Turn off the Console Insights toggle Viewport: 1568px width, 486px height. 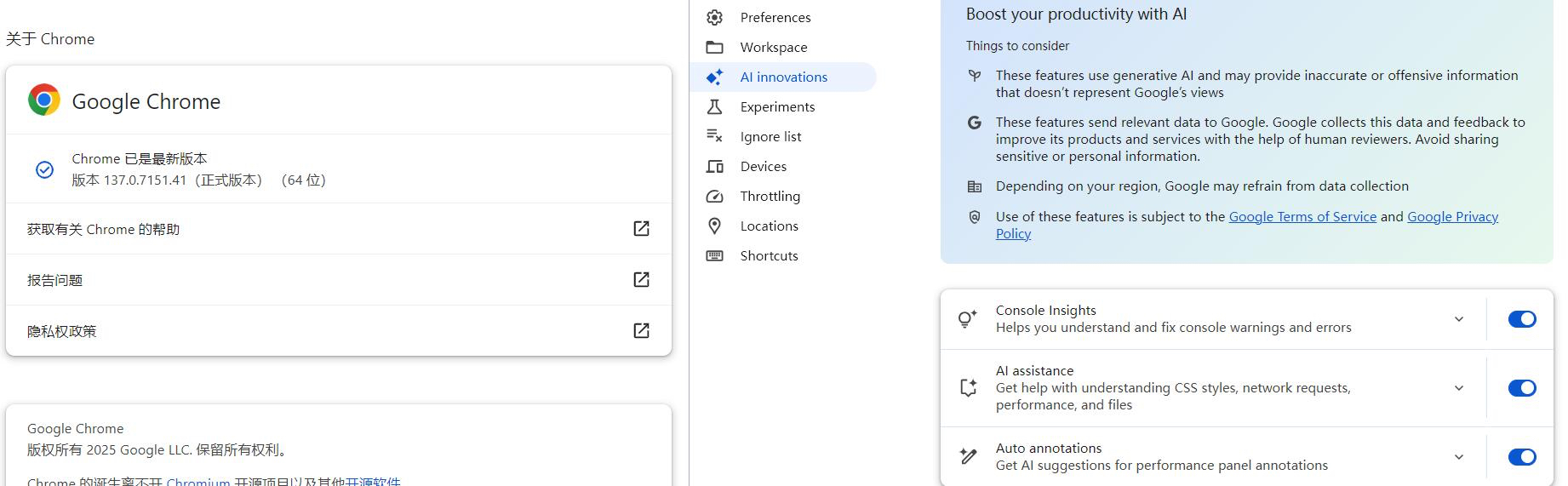1522,319
